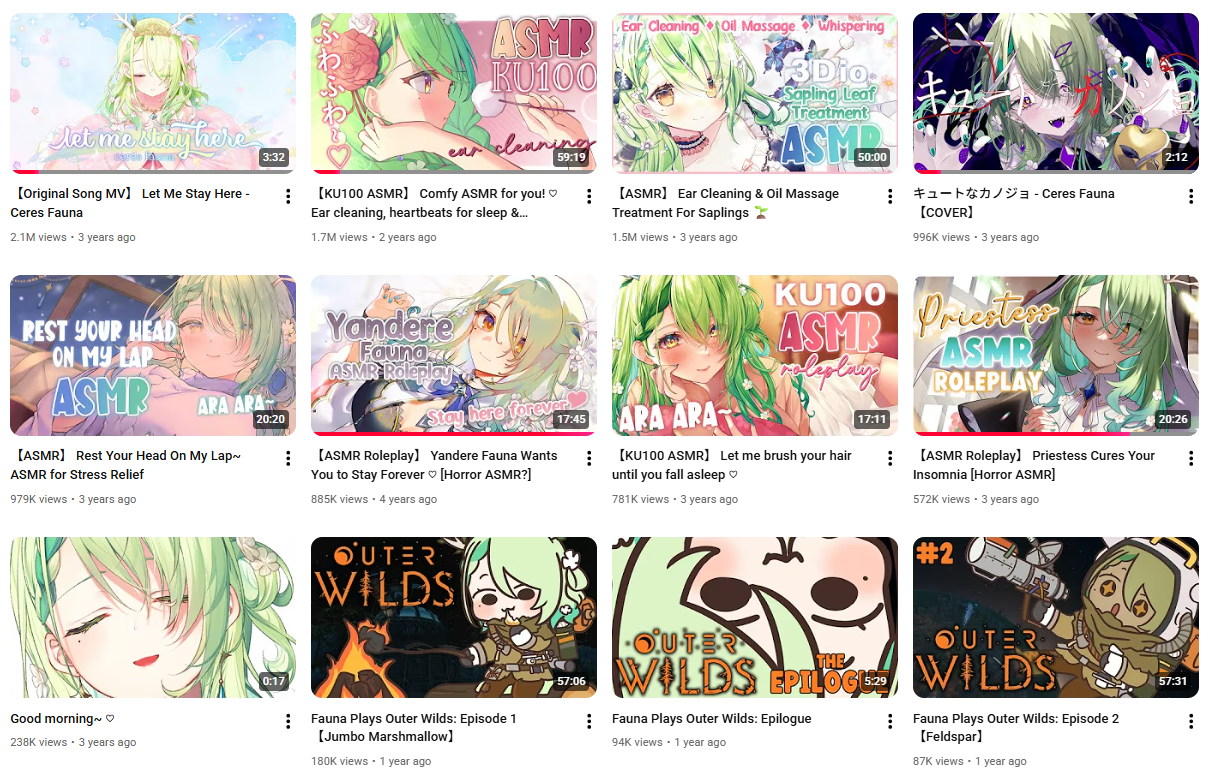Open three-dot menu for Good morning video
Screen dimensions: 1228x770
pyautogui.click(x=288, y=721)
